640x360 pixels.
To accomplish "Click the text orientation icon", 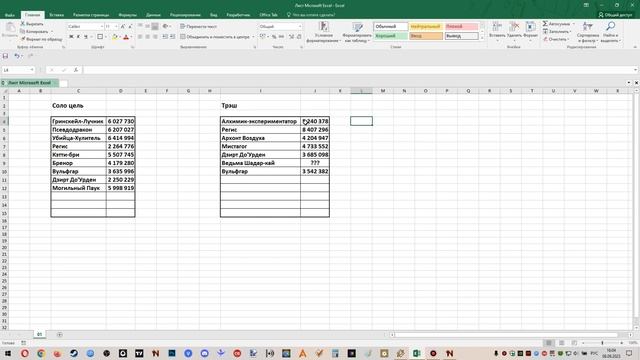I will point(165,27).
